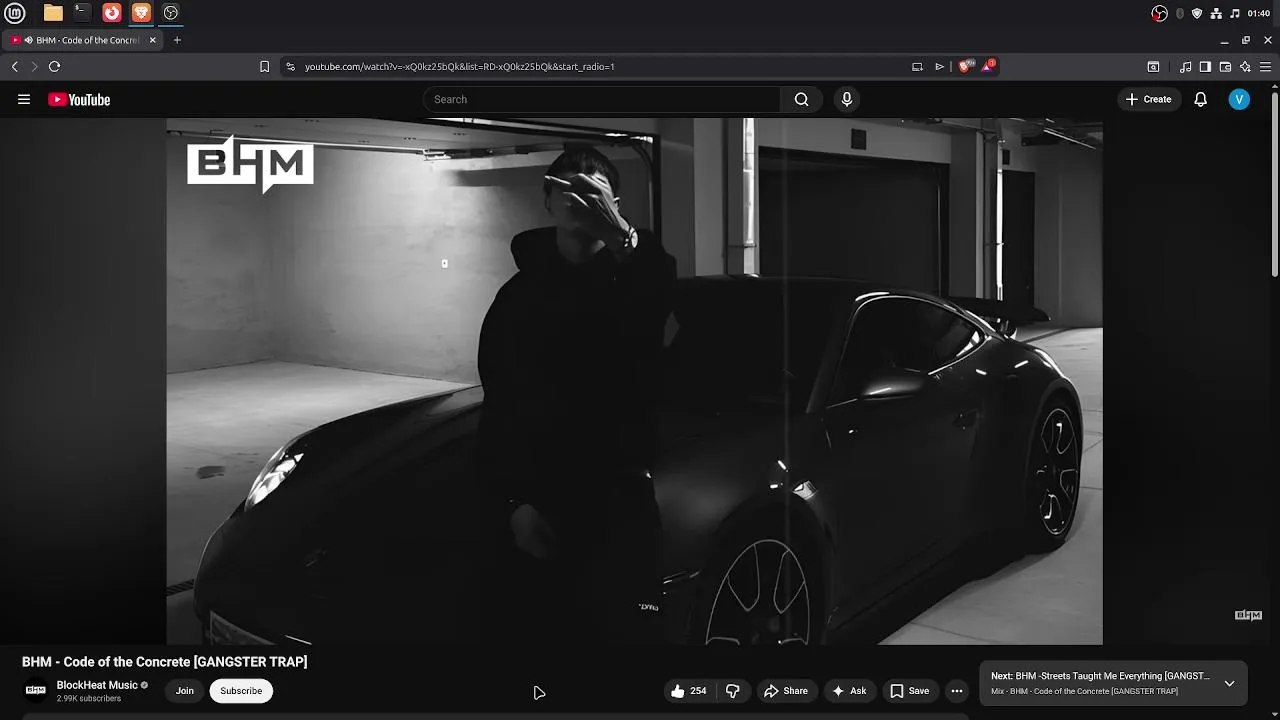Open the red circular app in taskbar
The width and height of the screenshot is (1280, 720).
click(x=112, y=13)
